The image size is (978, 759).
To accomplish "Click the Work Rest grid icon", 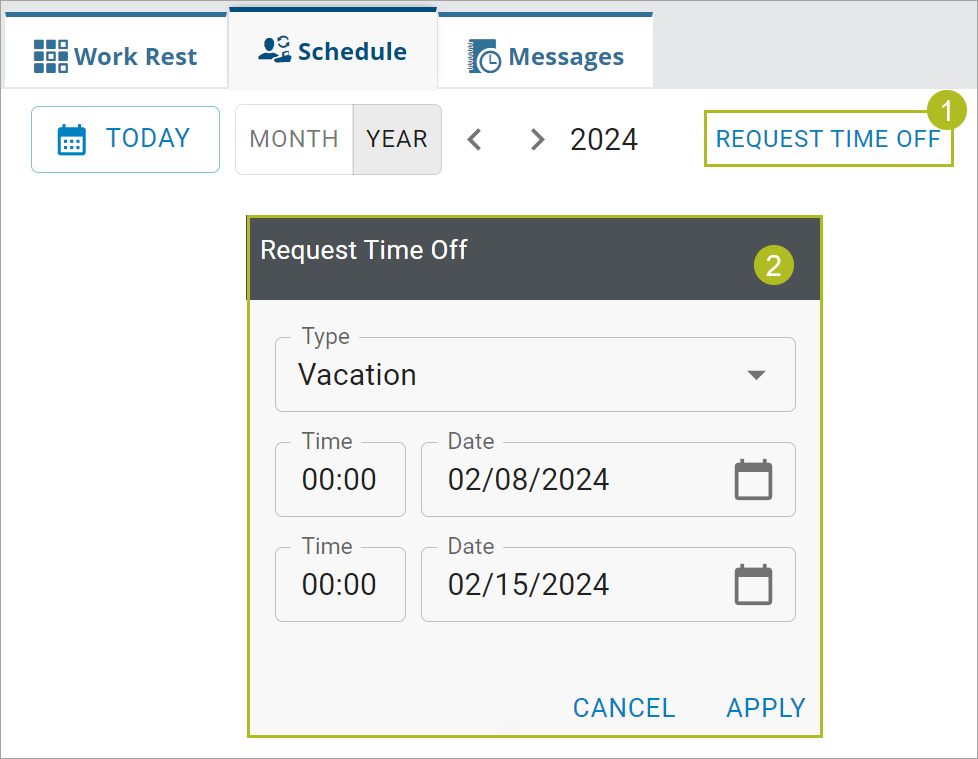I will tap(51, 56).
